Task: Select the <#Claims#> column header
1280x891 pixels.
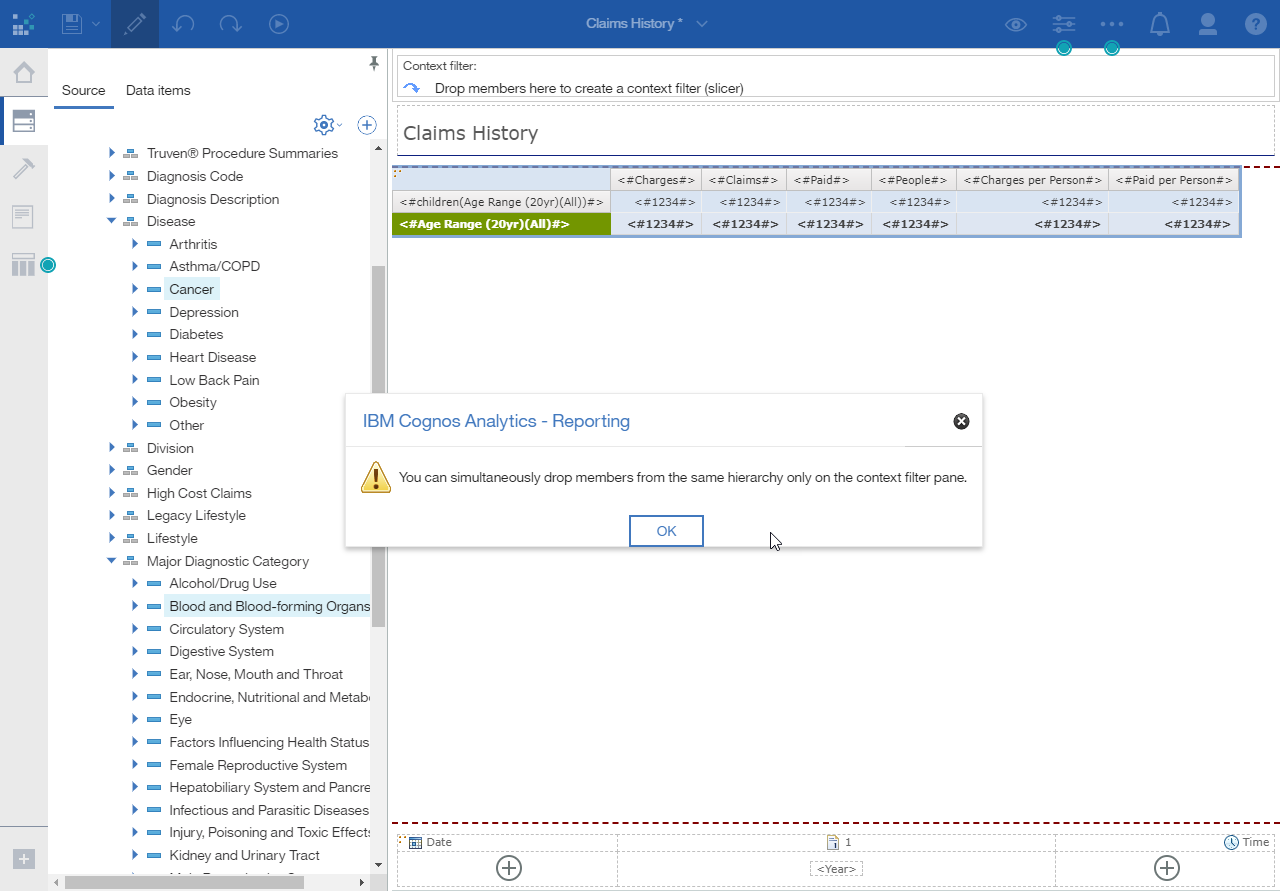Action: coord(744,180)
